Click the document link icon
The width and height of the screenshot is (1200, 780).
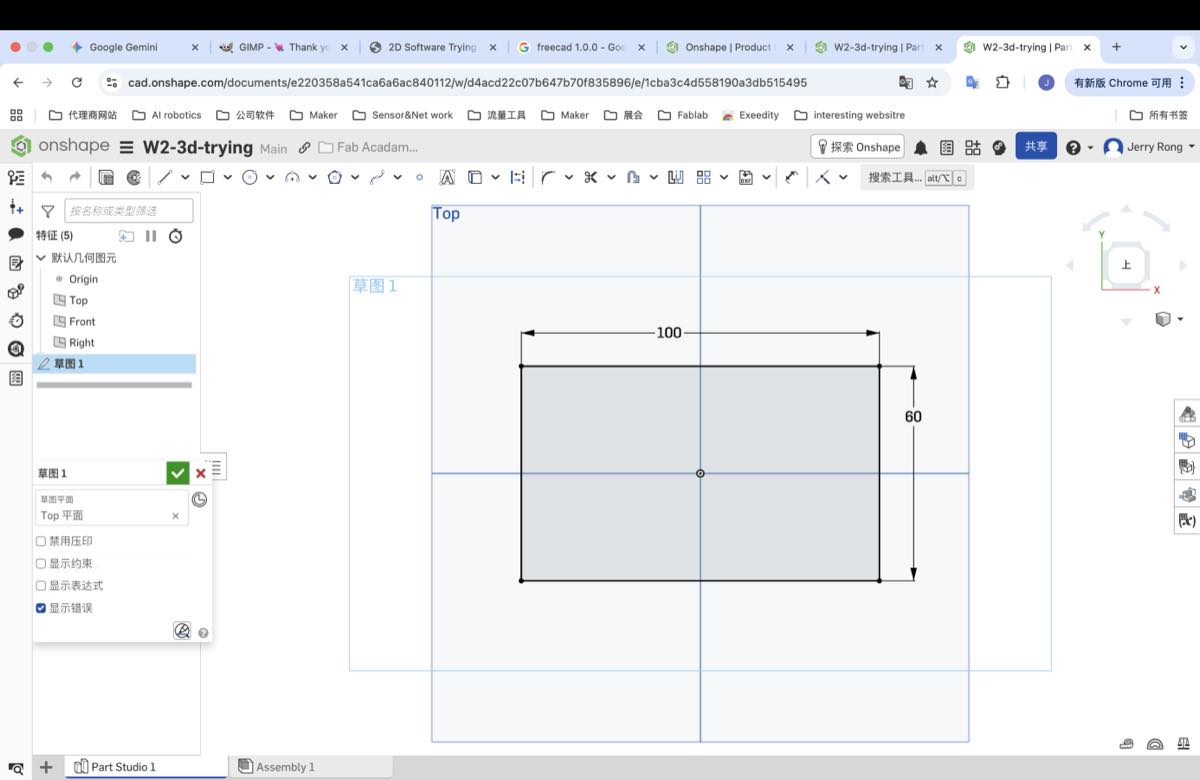coord(304,147)
